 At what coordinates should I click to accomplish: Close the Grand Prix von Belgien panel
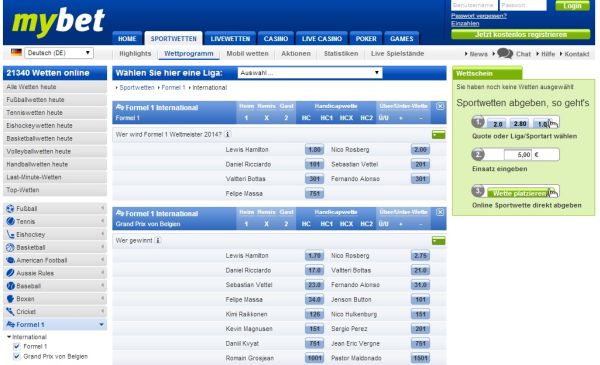tap(440, 212)
